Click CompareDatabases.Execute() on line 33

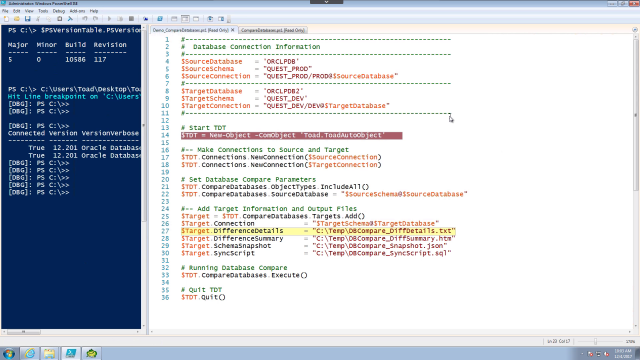[x=254, y=276]
